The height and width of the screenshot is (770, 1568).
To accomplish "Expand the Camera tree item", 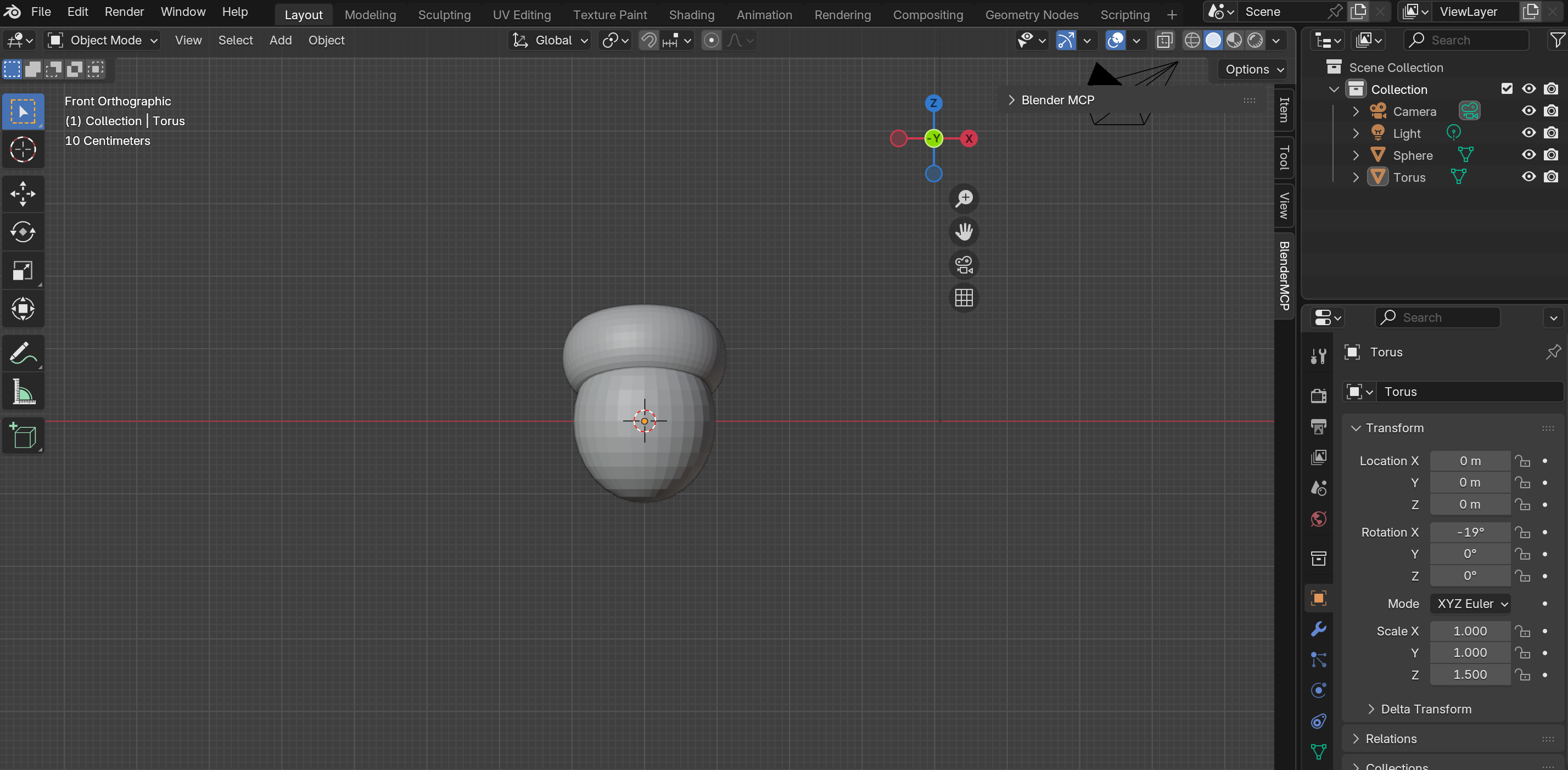I will [1356, 111].
